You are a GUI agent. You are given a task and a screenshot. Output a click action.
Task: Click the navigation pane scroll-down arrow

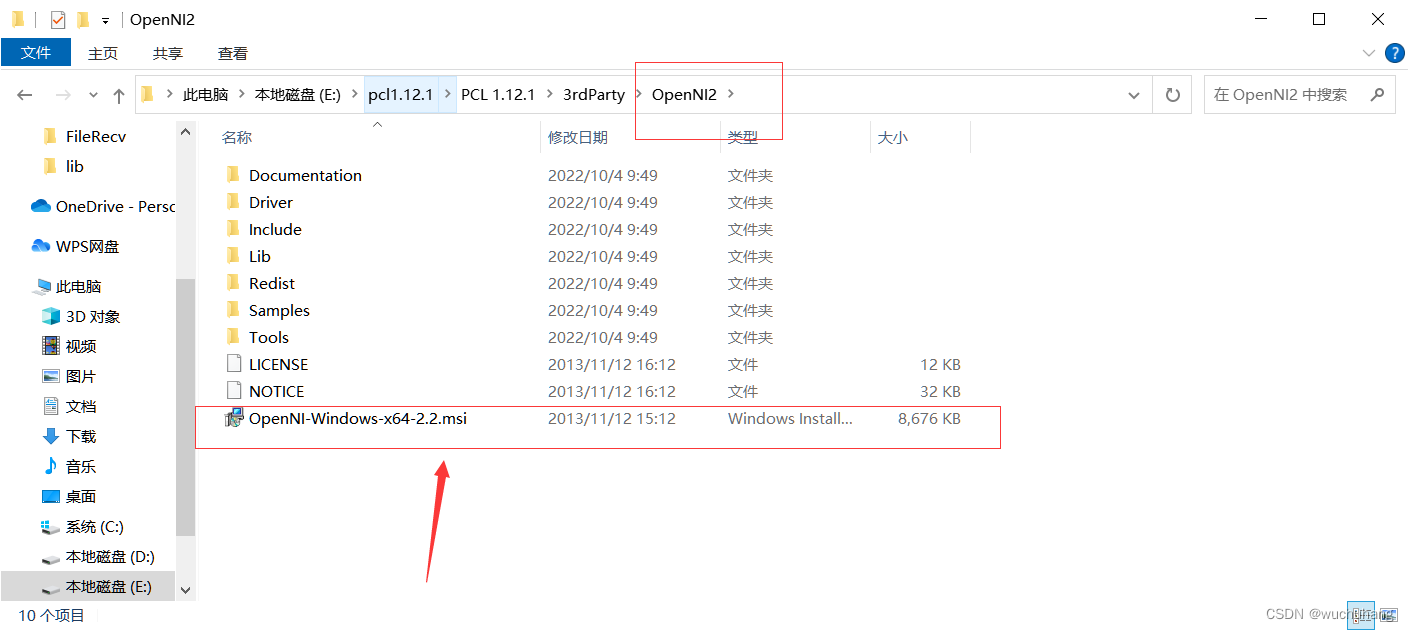coord(185,592)
